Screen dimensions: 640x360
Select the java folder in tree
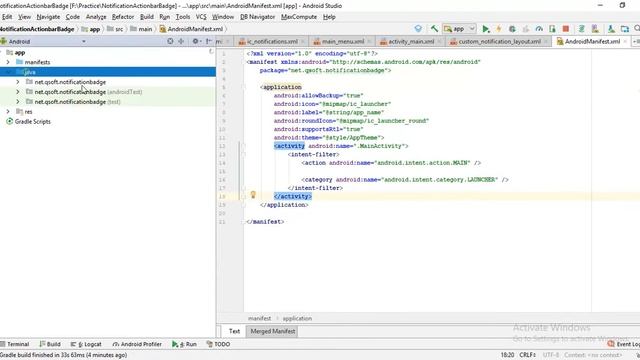click(x=108, y=72)
